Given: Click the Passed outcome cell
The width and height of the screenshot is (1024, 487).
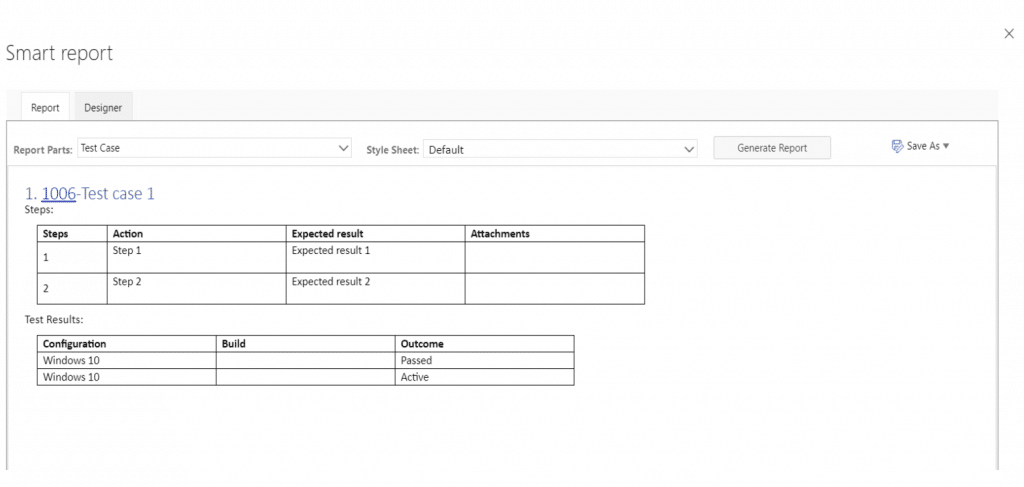Looking at the screenshot, I should (485, 360).
